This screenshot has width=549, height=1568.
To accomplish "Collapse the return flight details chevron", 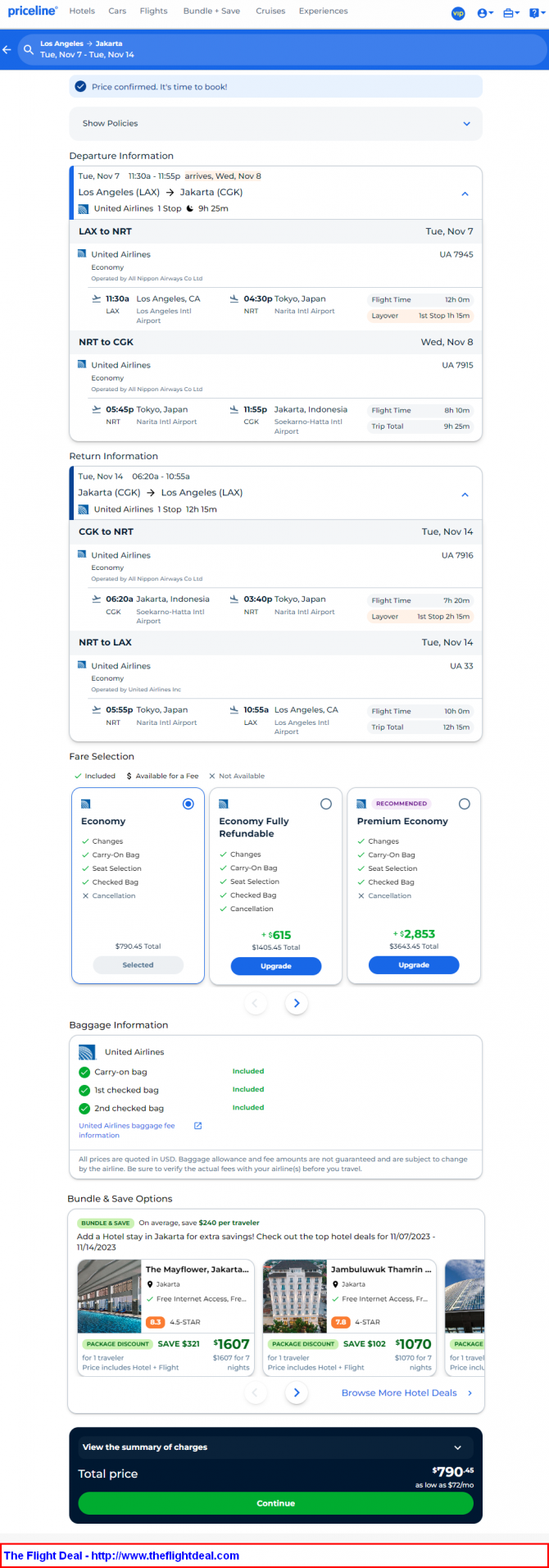I will click(465, 495).
